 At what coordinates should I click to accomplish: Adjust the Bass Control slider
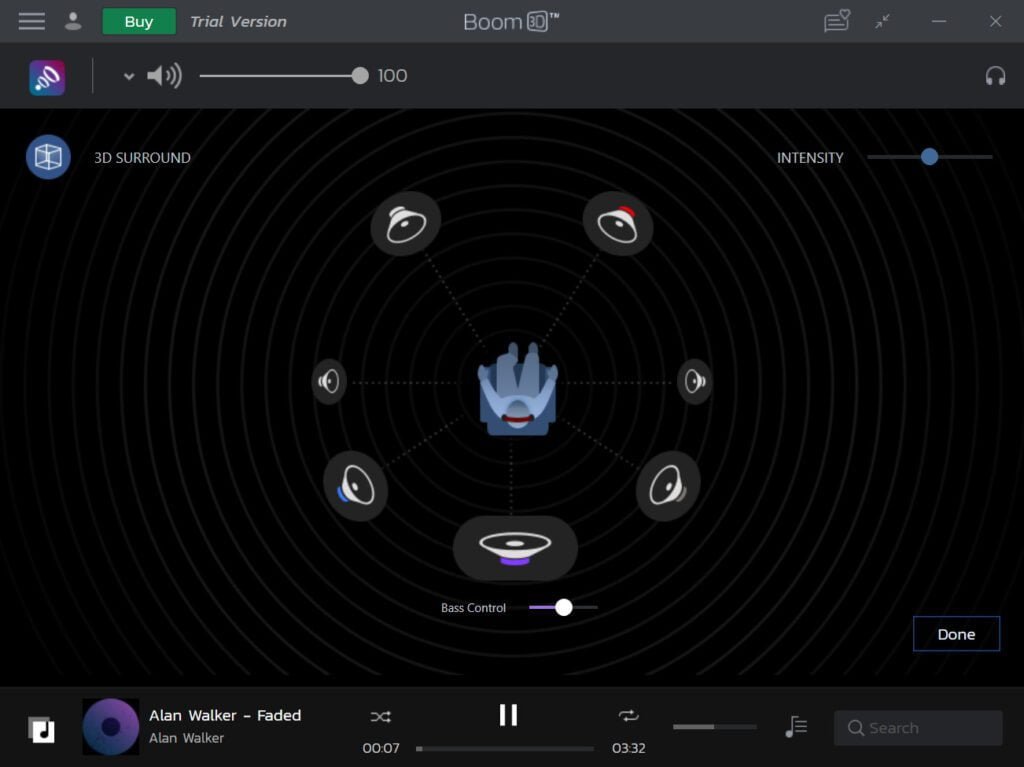(564, 607)
